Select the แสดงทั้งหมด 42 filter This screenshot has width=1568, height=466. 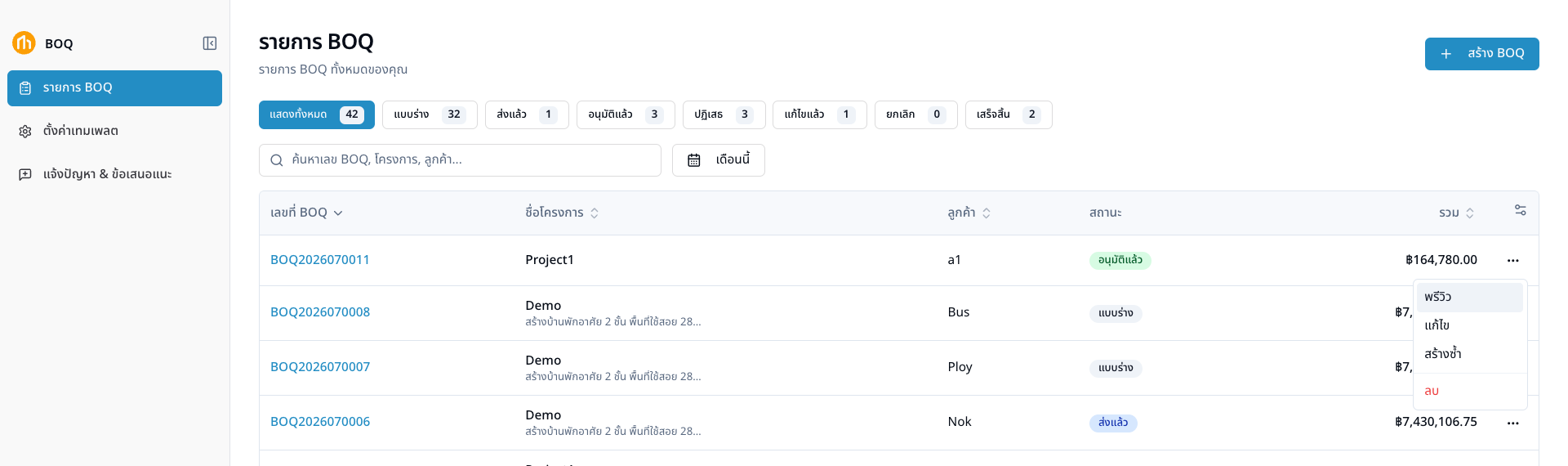coord(317,115)
